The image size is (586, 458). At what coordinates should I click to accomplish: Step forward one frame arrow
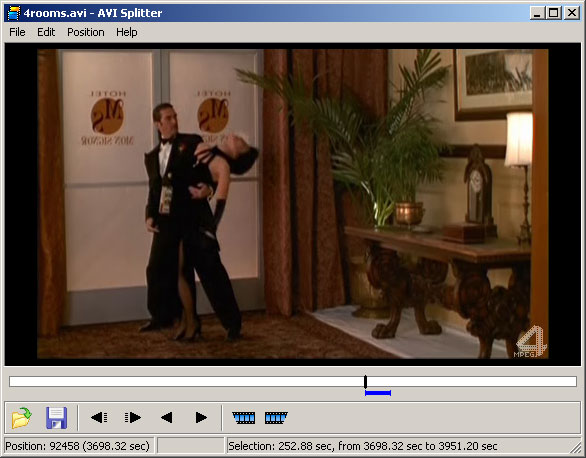201,417
